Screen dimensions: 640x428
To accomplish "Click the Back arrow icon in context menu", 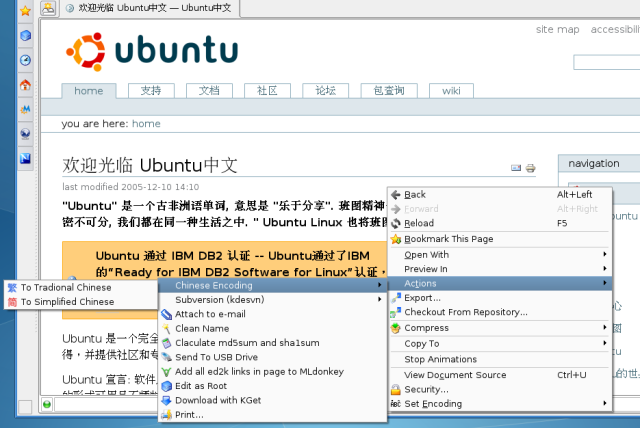I will coord(396,195).
